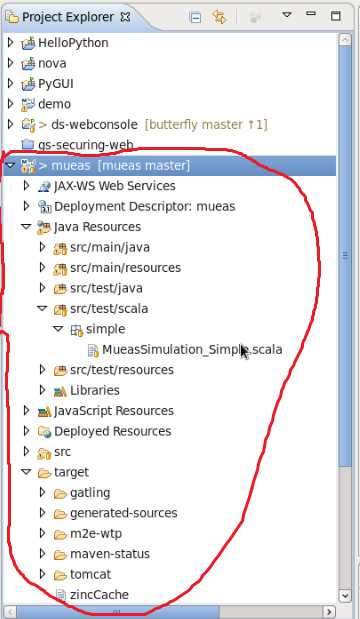Click the MueasSimulation_Simple.scala file icon
This screenshot has height=619, width=360.
(93, 350)
